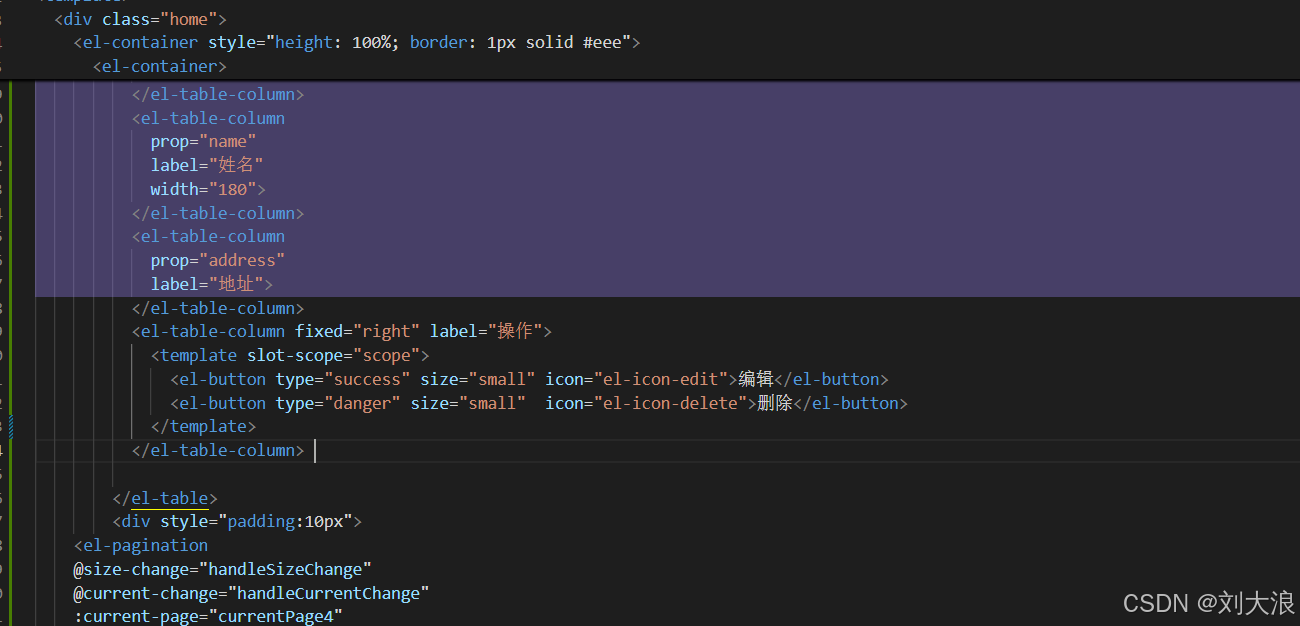Jump to sticky el-container height 100% line
Image resolution: width=1300 pixels, height=626 pixels.
coord(356,42)
